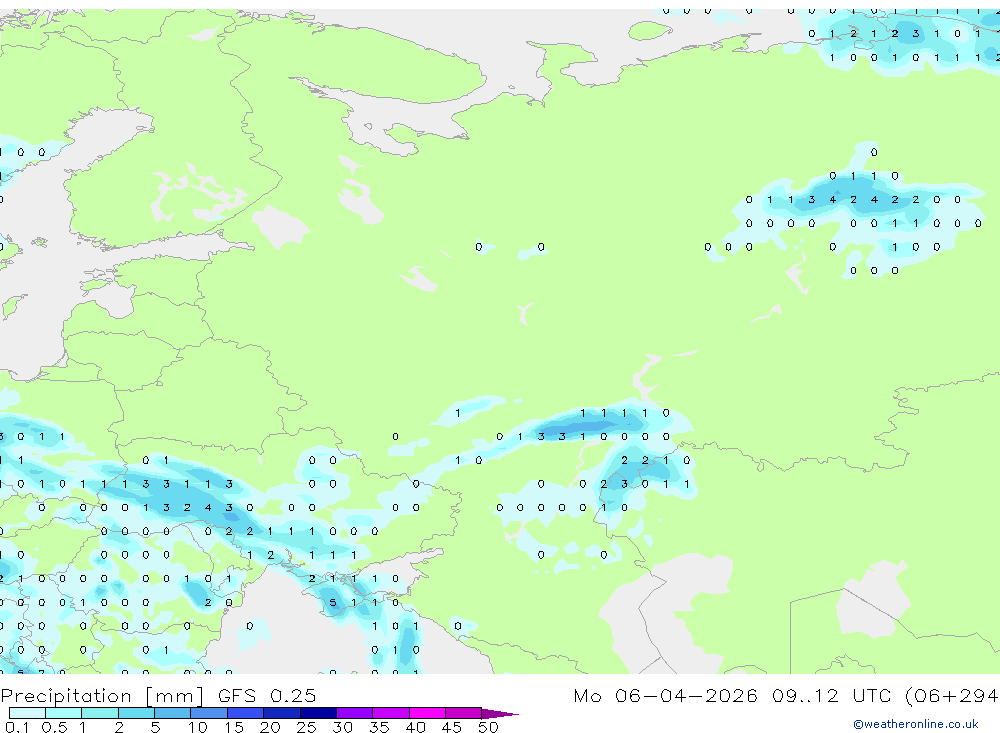This screenshot has width=1000, height=733.
Task: Pick the 1–2 mm legend color swatch
Action: click(100, 713)
